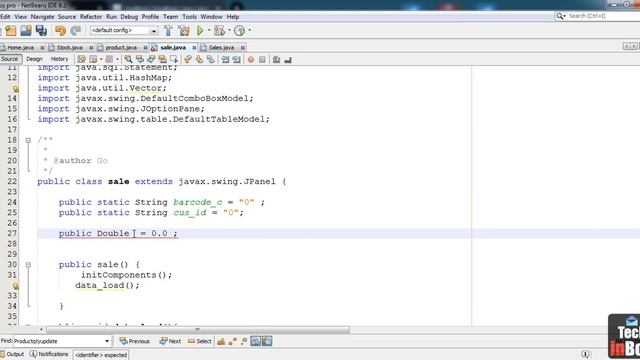Click the Save All icon
The height and width of the screenshot is (360, 640).
point(41,31)
